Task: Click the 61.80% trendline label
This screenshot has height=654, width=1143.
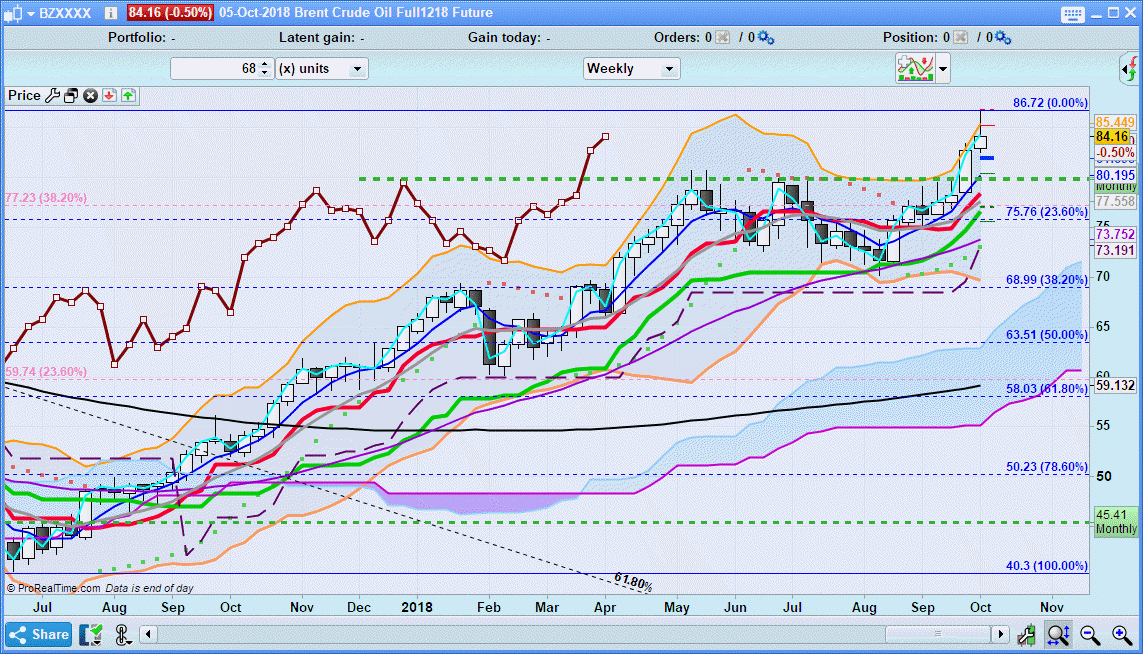Action: tap(633, 583)
